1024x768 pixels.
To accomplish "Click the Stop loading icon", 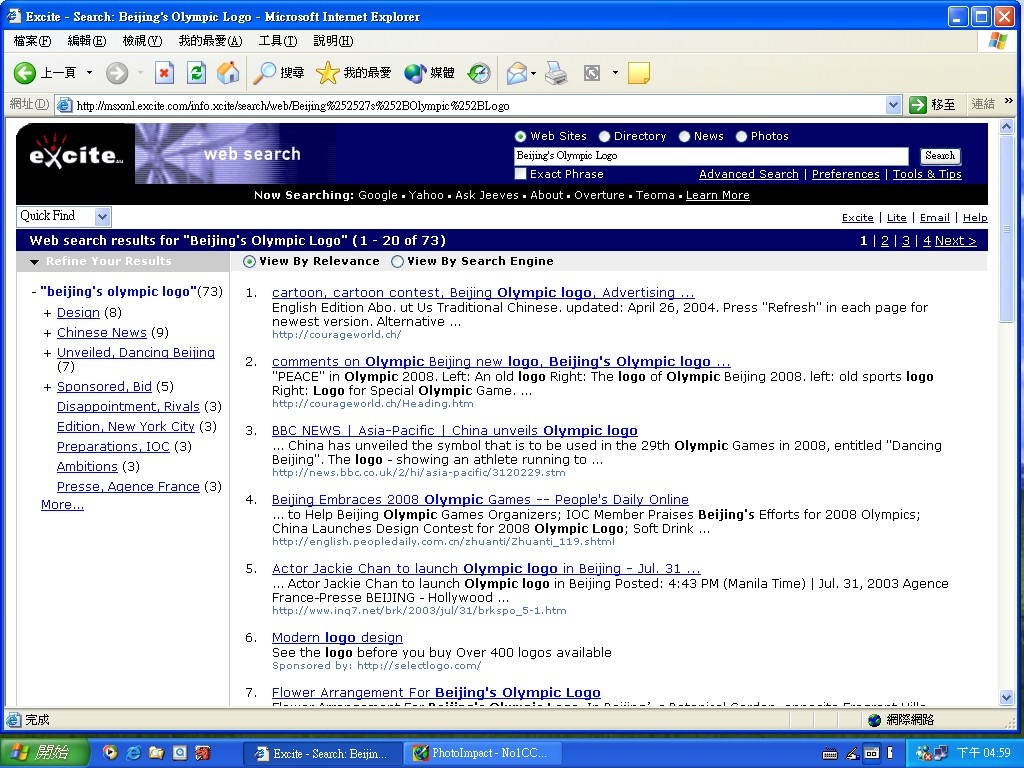I will [x=164, y=72].
